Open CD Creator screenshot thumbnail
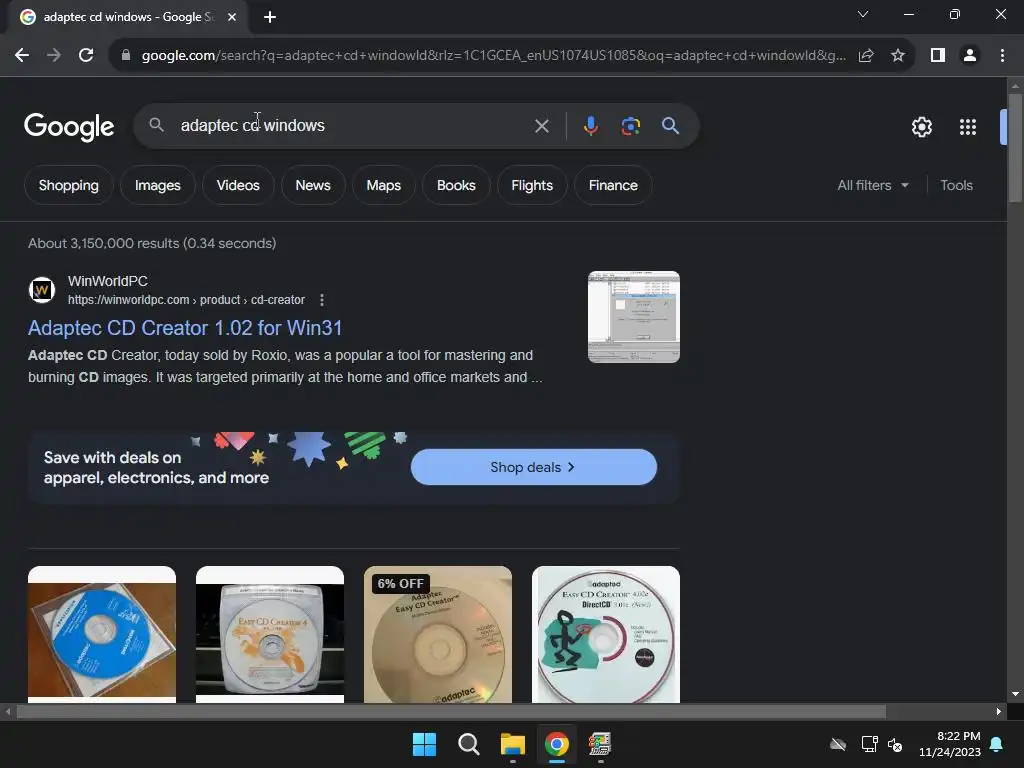This screenshot has height=768, width=1024. [633, 317]
